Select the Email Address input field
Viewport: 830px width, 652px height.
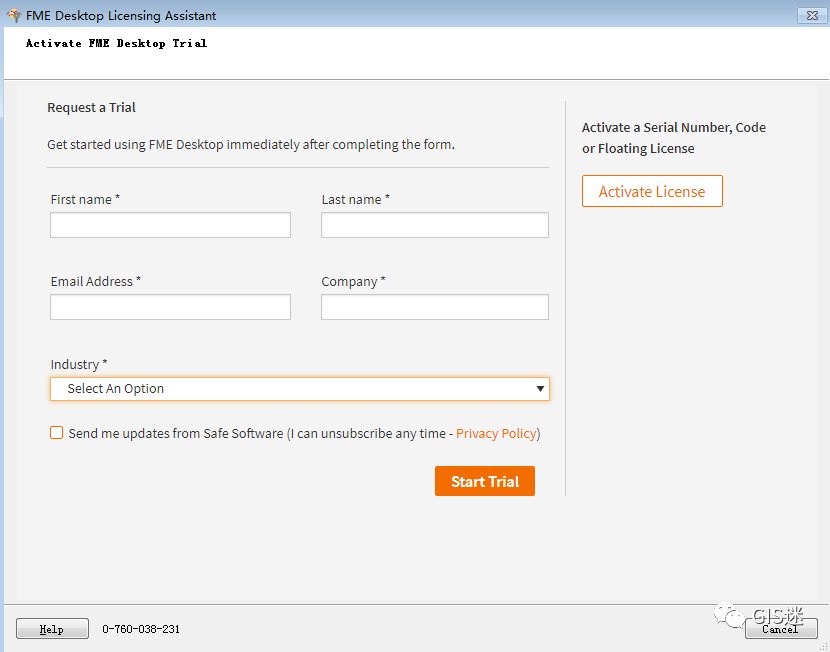170,307
